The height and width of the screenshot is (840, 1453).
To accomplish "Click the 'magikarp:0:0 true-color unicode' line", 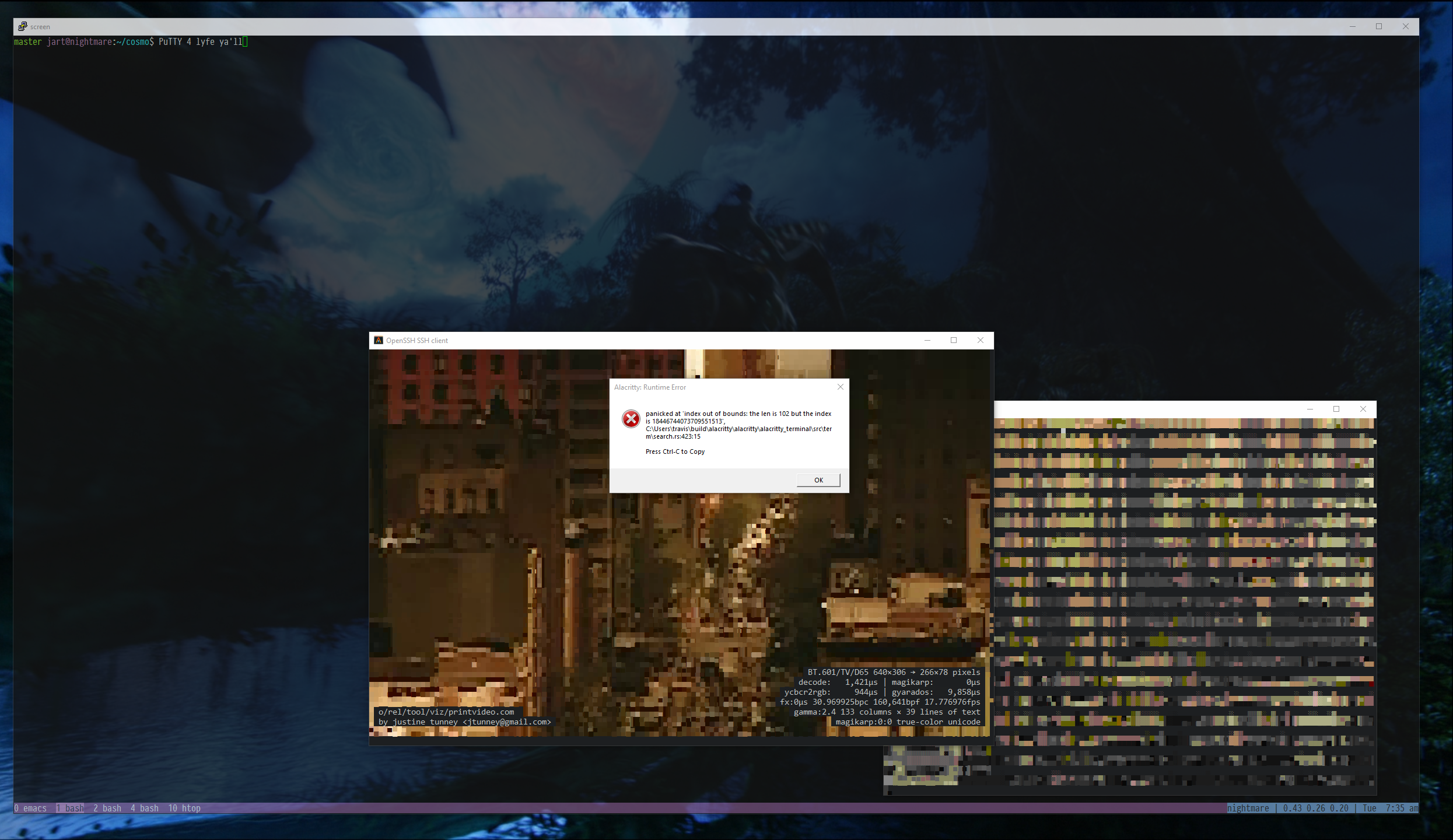I will point(908,722).
